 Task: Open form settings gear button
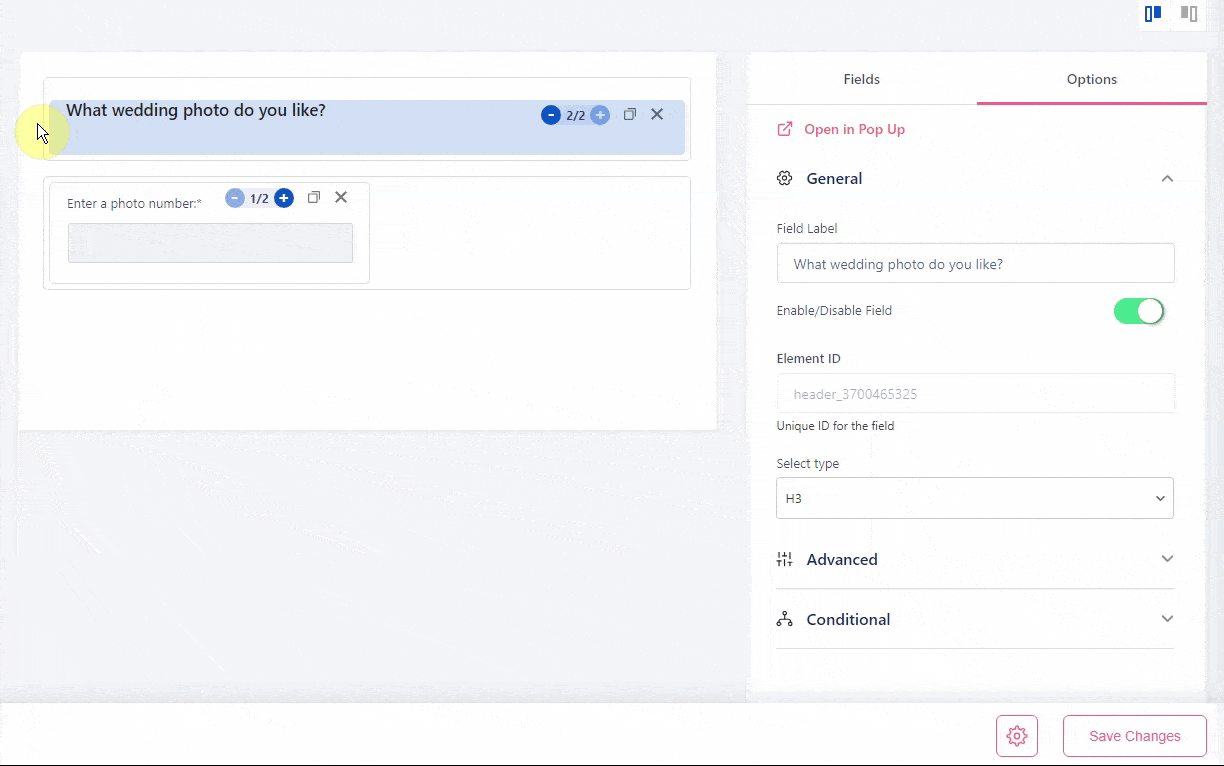1017,736
